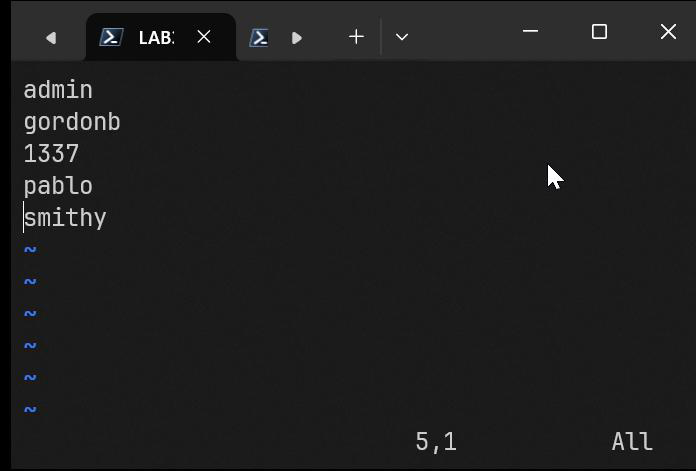This screenshot has height=471, width=696.
Task: Place cursor on the admin line
Action: pos(58,90)
